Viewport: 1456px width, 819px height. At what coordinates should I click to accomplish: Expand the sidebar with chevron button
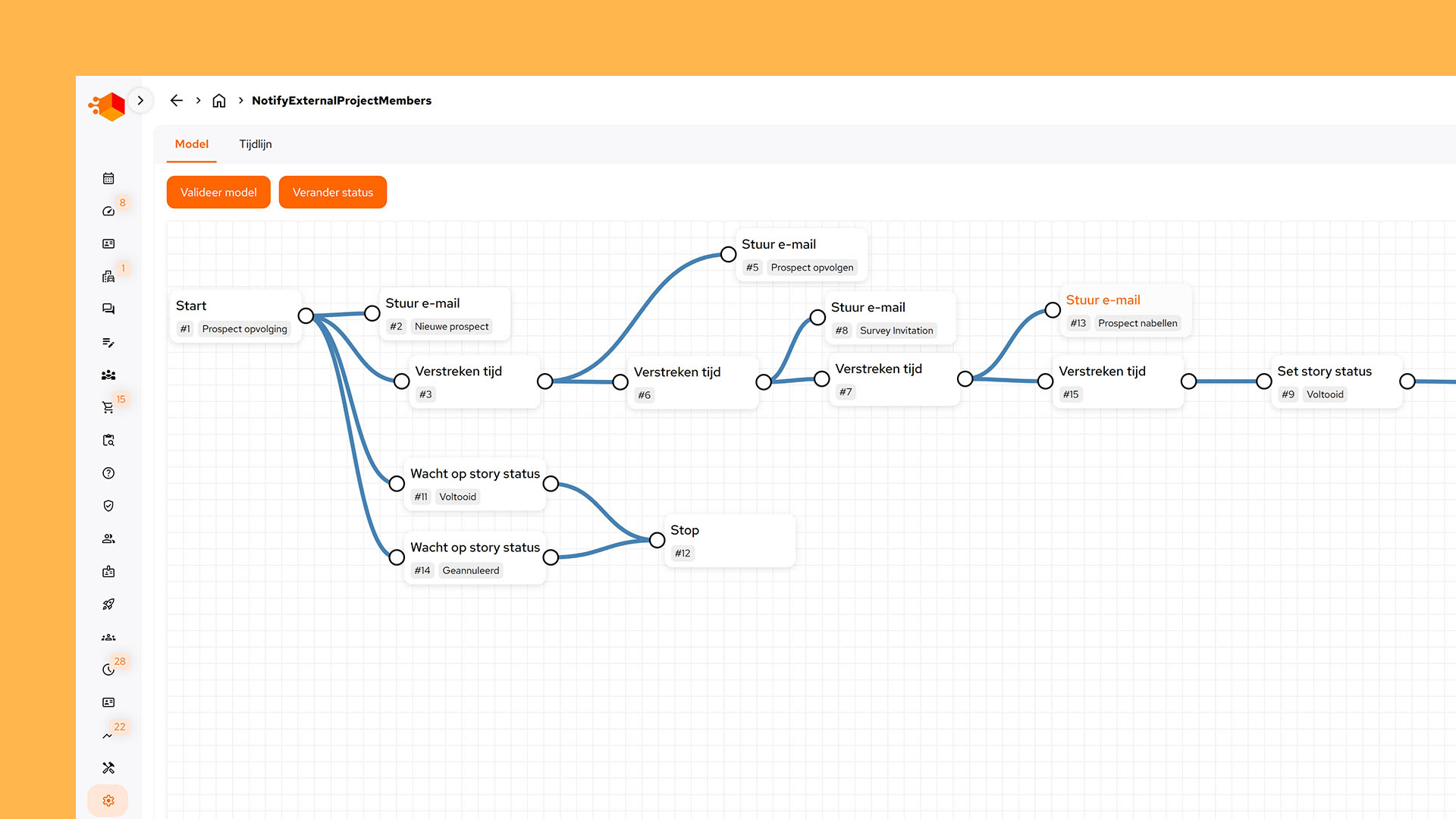click(140, 100)
